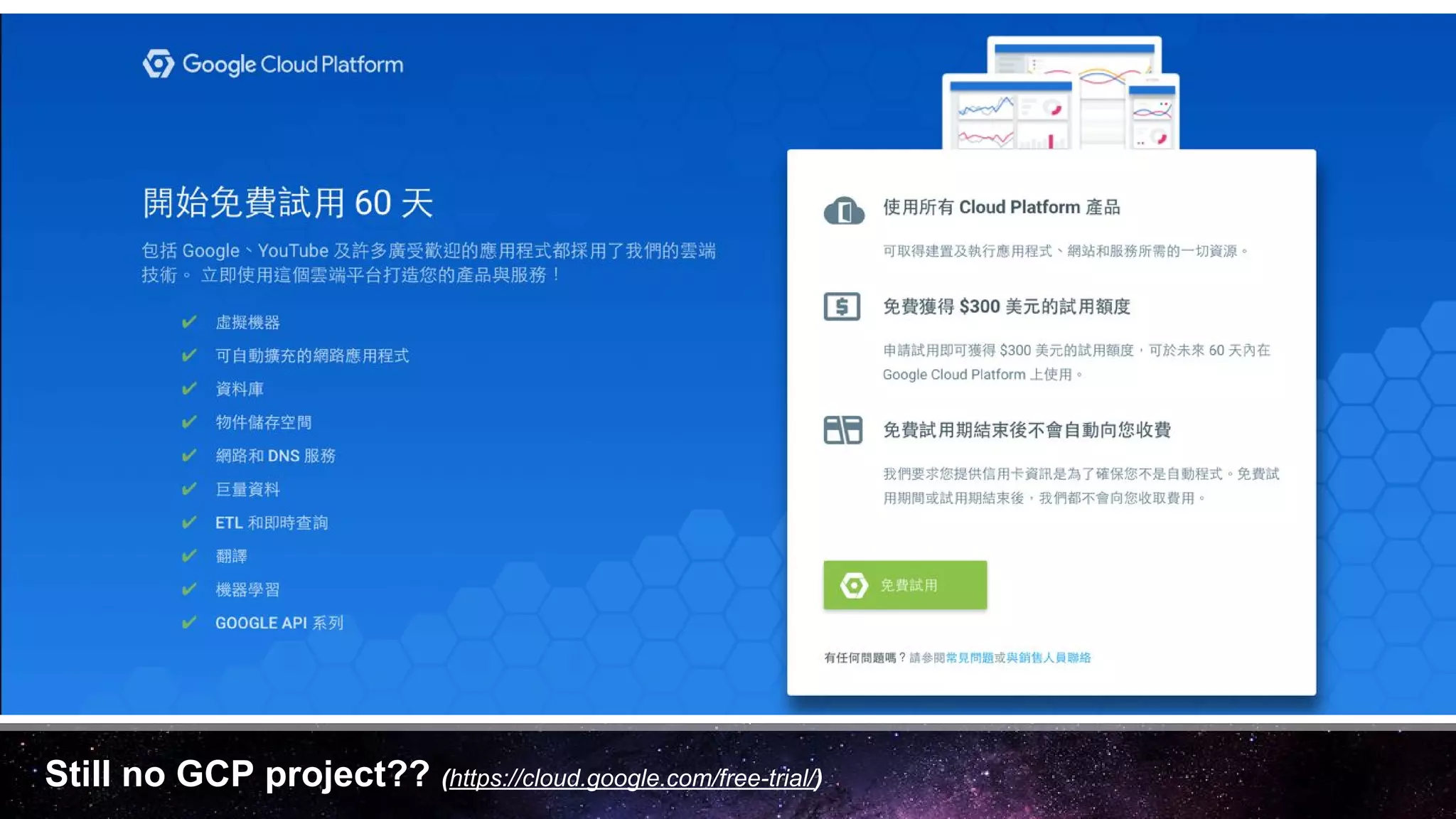Click the checkmark next to 資料庫

pos(189,389)
